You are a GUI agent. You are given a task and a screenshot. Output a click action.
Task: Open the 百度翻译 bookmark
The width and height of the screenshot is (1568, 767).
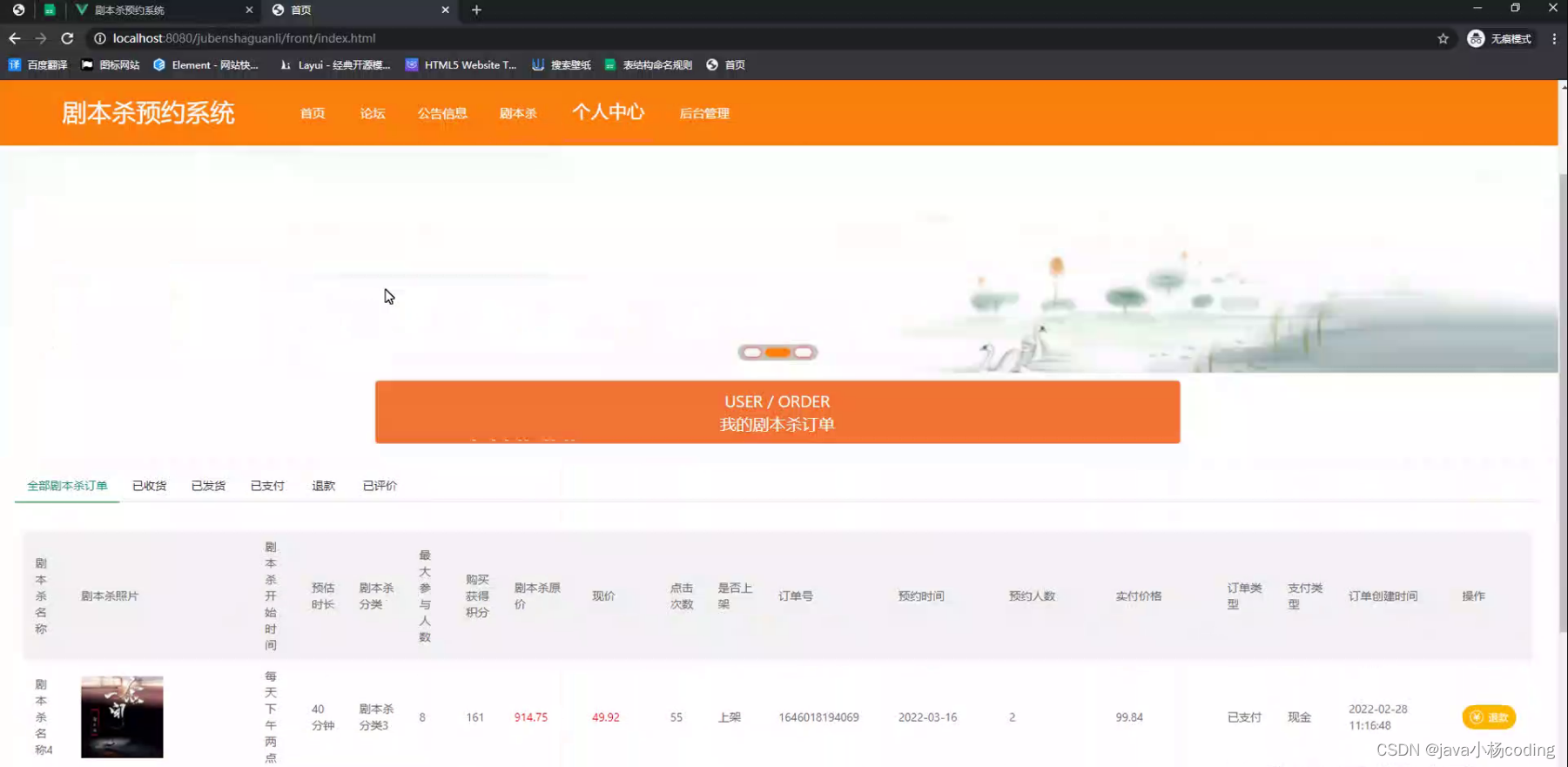pos(37,64)
